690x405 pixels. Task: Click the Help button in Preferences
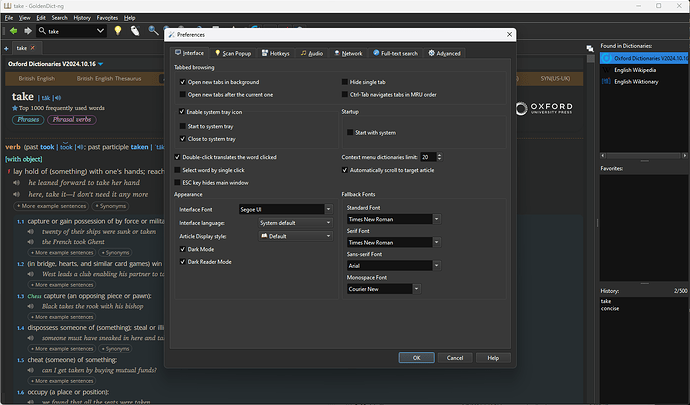click(x=493, y=358)
